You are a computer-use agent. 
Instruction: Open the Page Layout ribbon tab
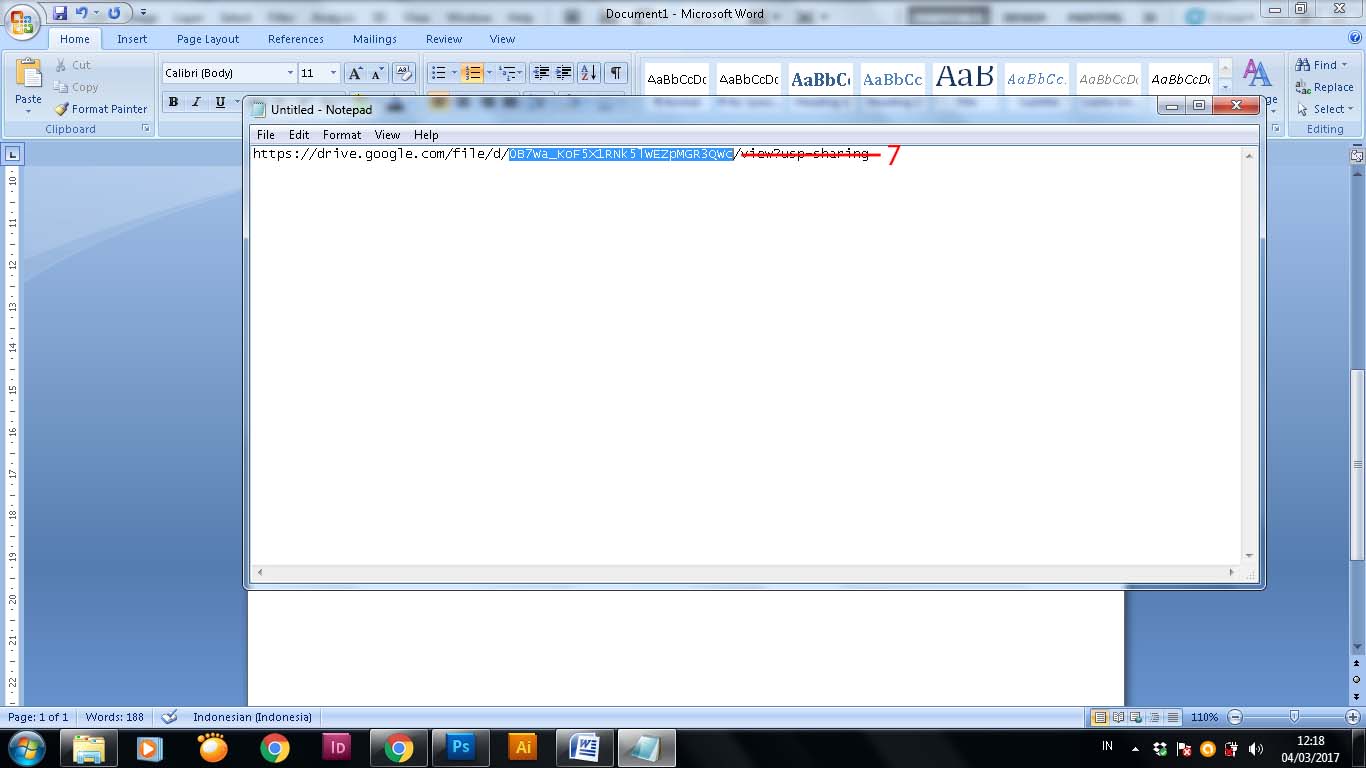(x=208, y=39)
